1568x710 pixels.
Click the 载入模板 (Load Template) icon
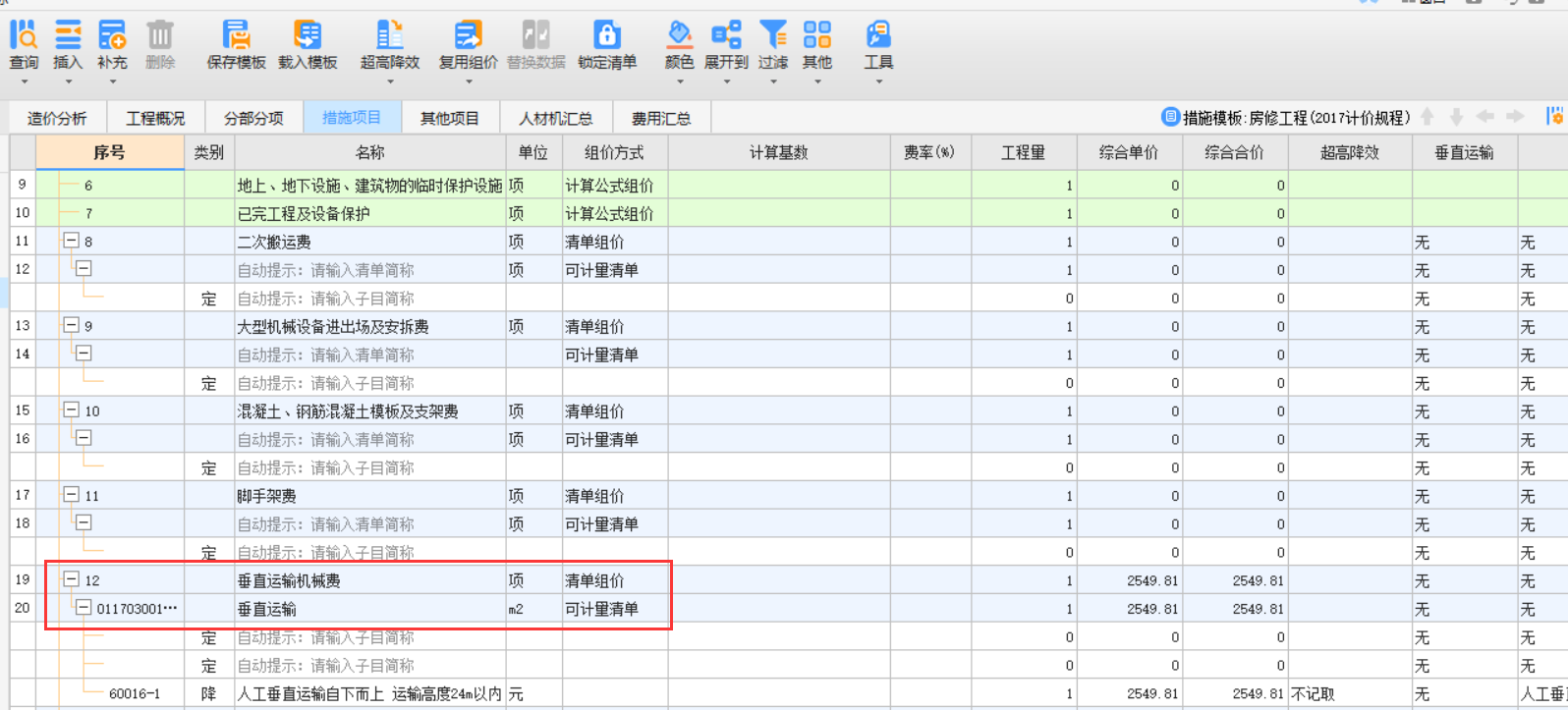(x=308, y=45)
